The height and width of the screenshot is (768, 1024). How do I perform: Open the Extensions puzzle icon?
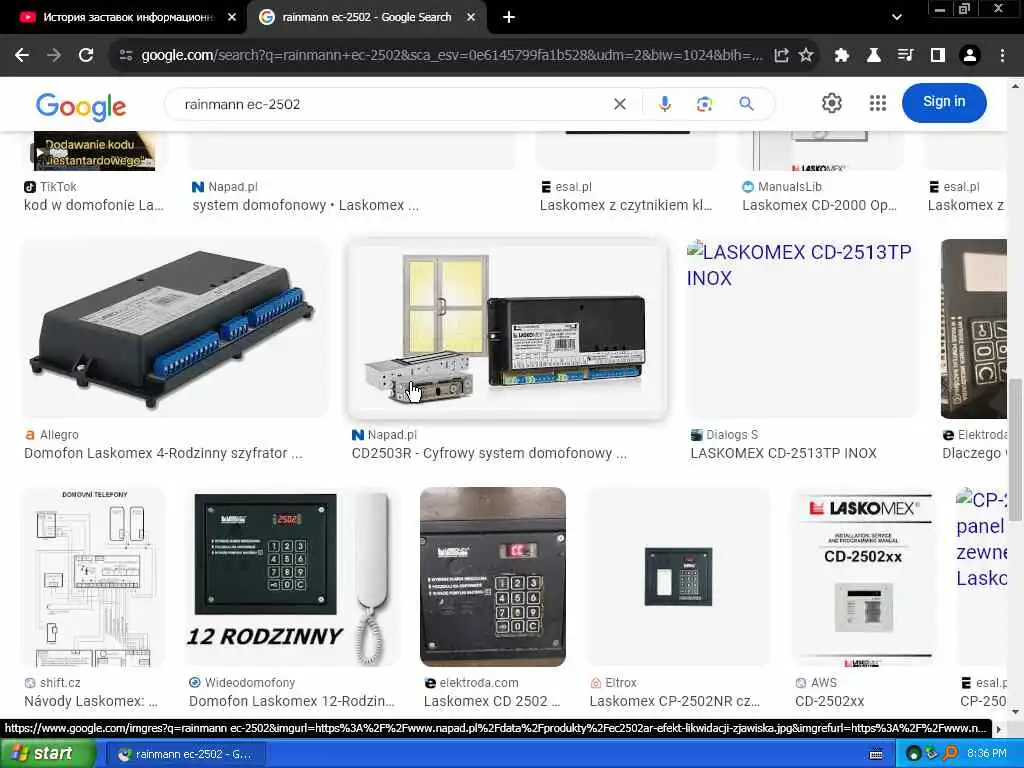[841, 56]
